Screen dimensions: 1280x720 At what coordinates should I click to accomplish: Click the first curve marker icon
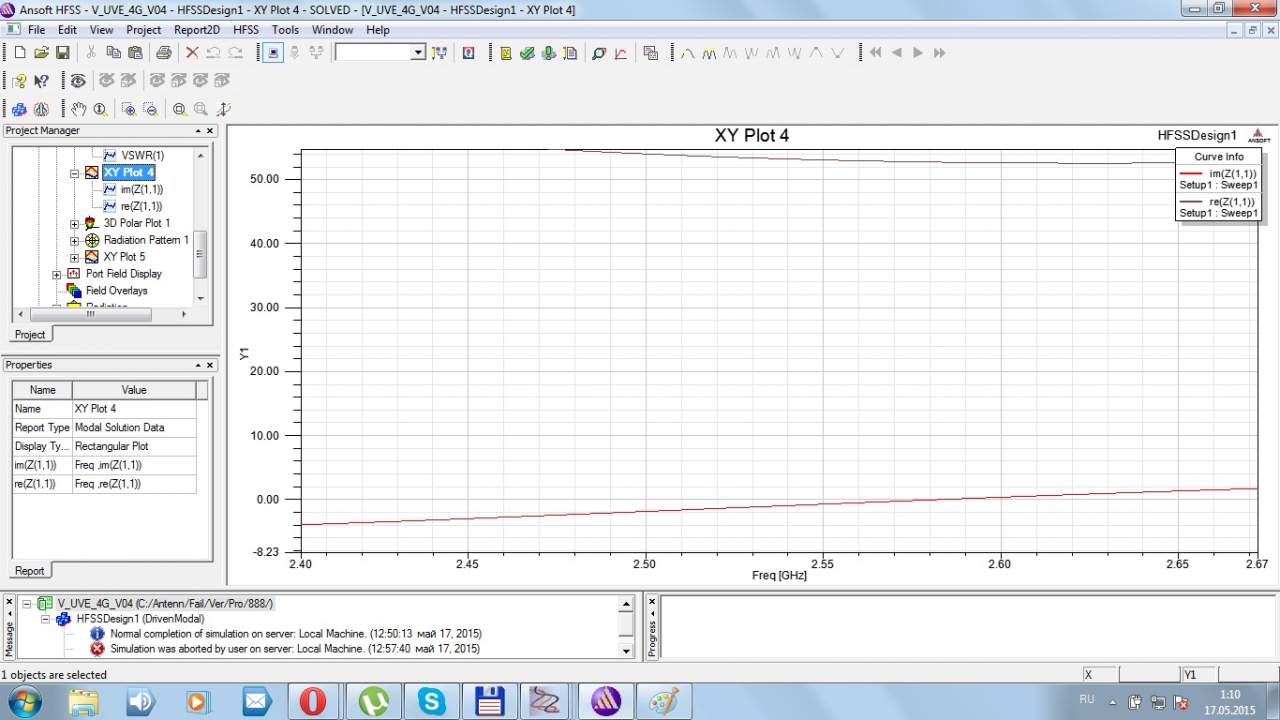point(688,53)
